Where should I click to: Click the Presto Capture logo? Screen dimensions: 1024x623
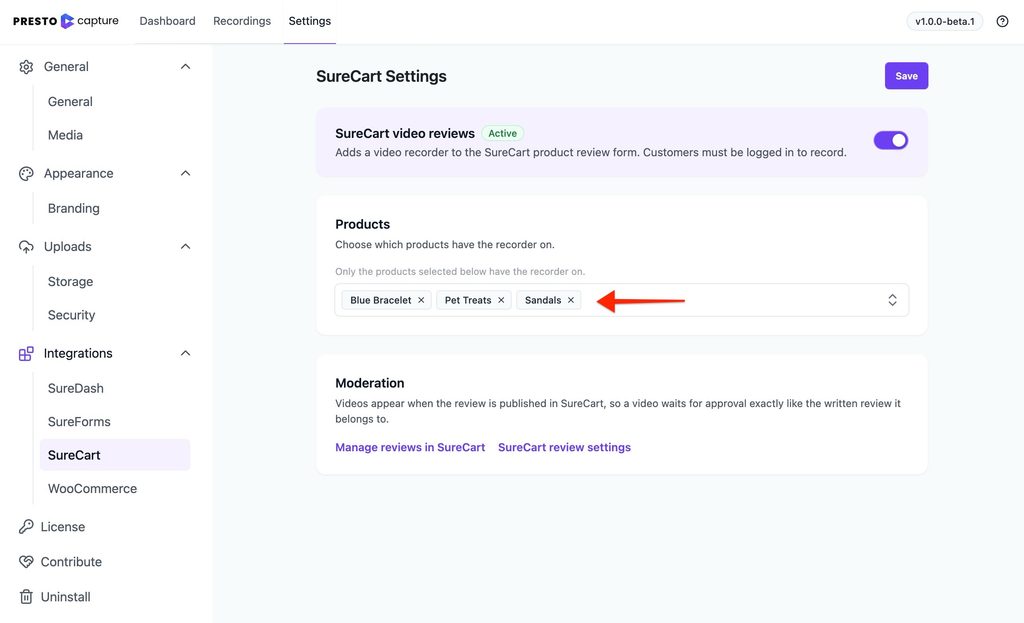tap(66, 21)
